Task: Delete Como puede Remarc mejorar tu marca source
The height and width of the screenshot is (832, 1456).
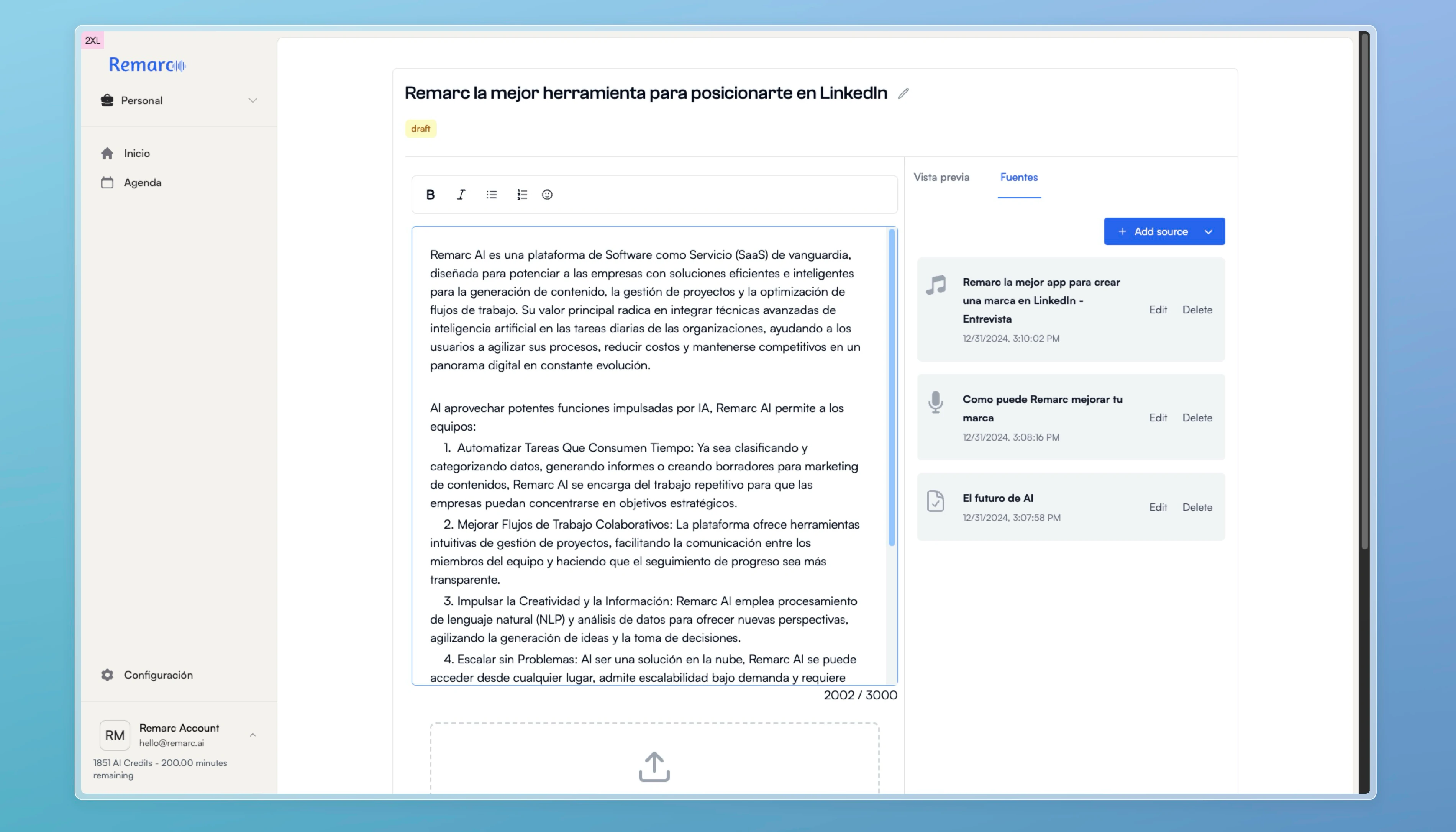Action: pyautogui.click(x=1197, y=418)
